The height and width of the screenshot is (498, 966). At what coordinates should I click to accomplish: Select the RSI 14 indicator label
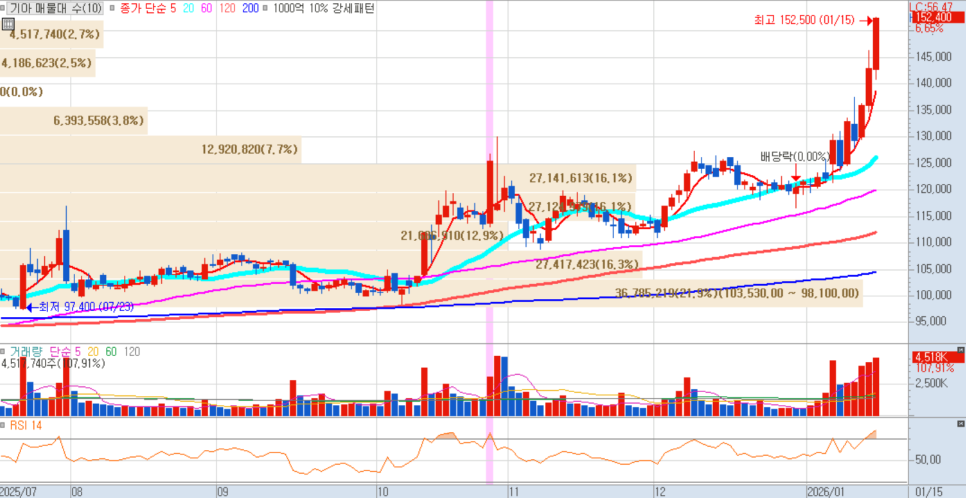pyautogui.click(x=27, y=426)
